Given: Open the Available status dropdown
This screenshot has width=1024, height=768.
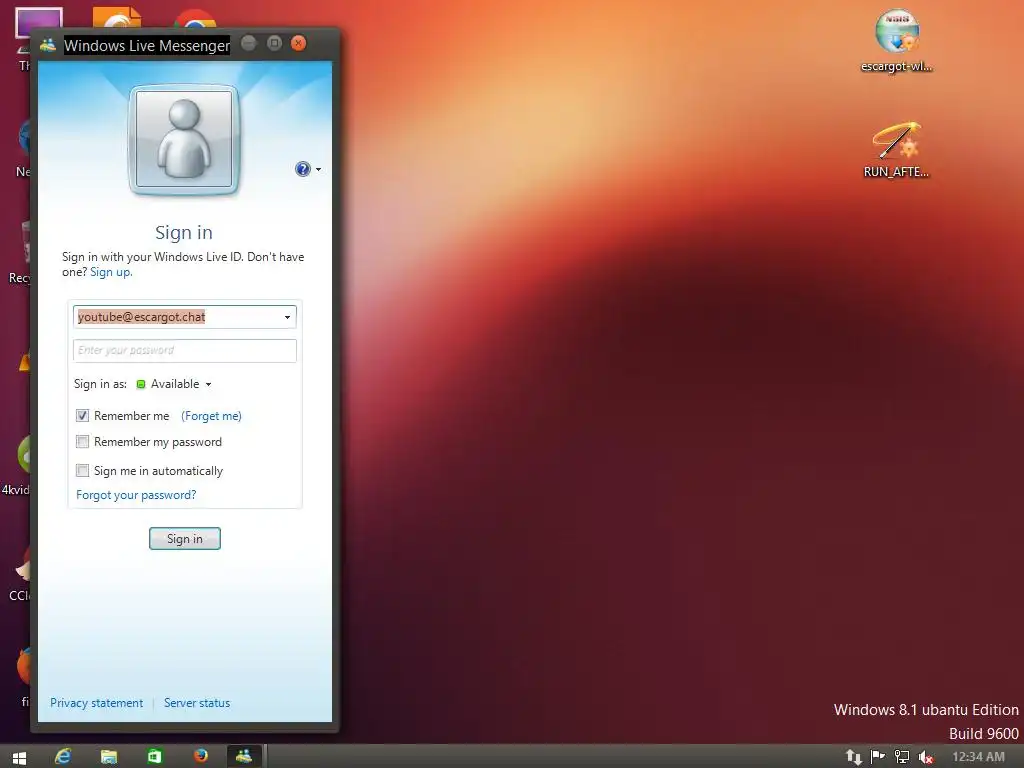Looking at the screenshot, I should coord(174,384).
